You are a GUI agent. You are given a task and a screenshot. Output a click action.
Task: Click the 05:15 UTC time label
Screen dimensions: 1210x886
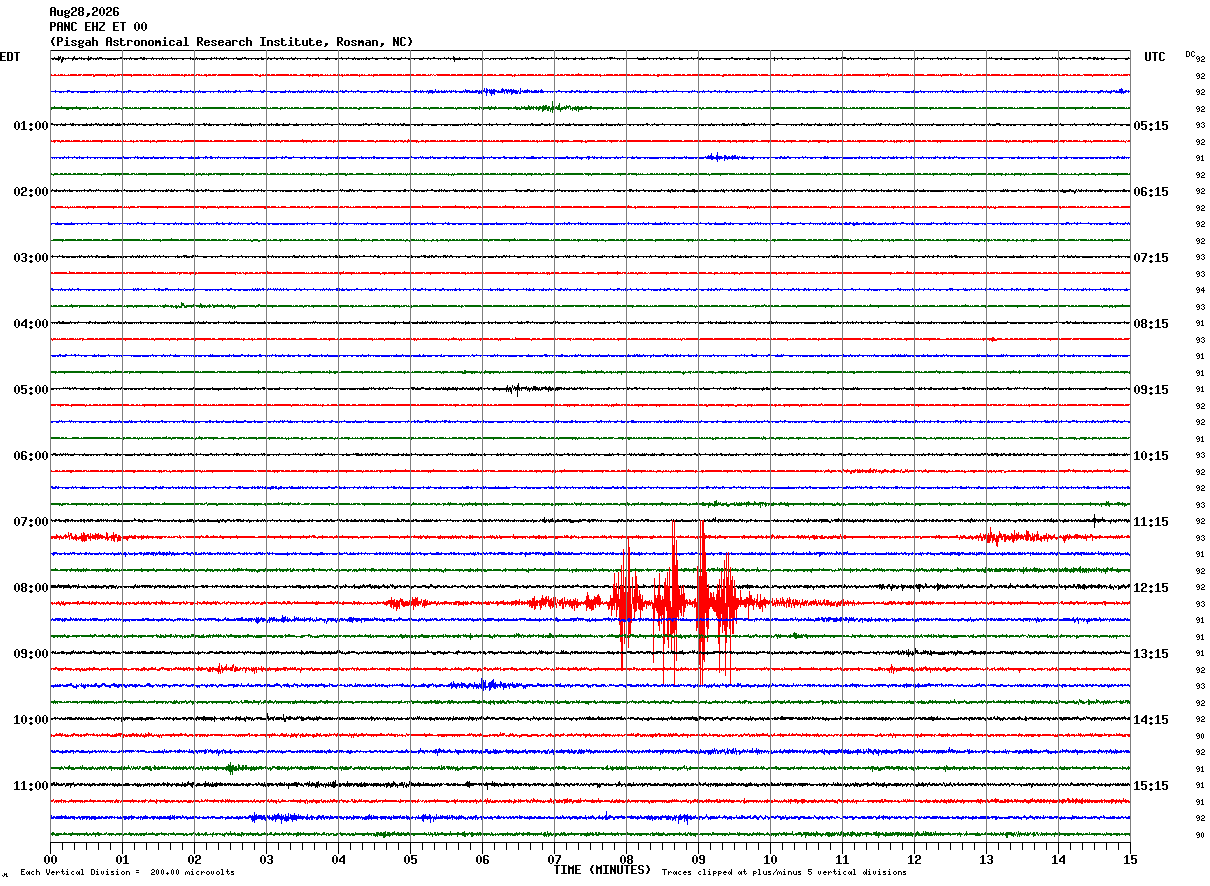pos(1151,126)
